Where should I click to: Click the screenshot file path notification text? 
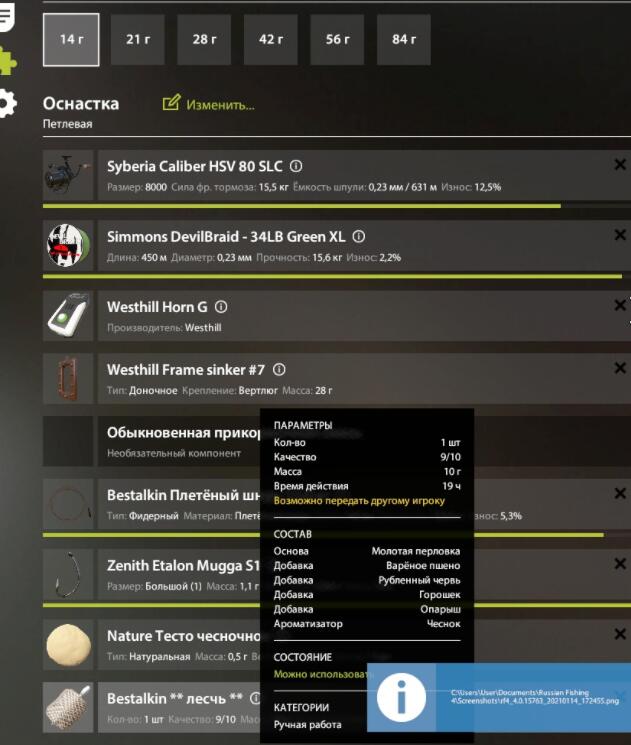[535, 697]
